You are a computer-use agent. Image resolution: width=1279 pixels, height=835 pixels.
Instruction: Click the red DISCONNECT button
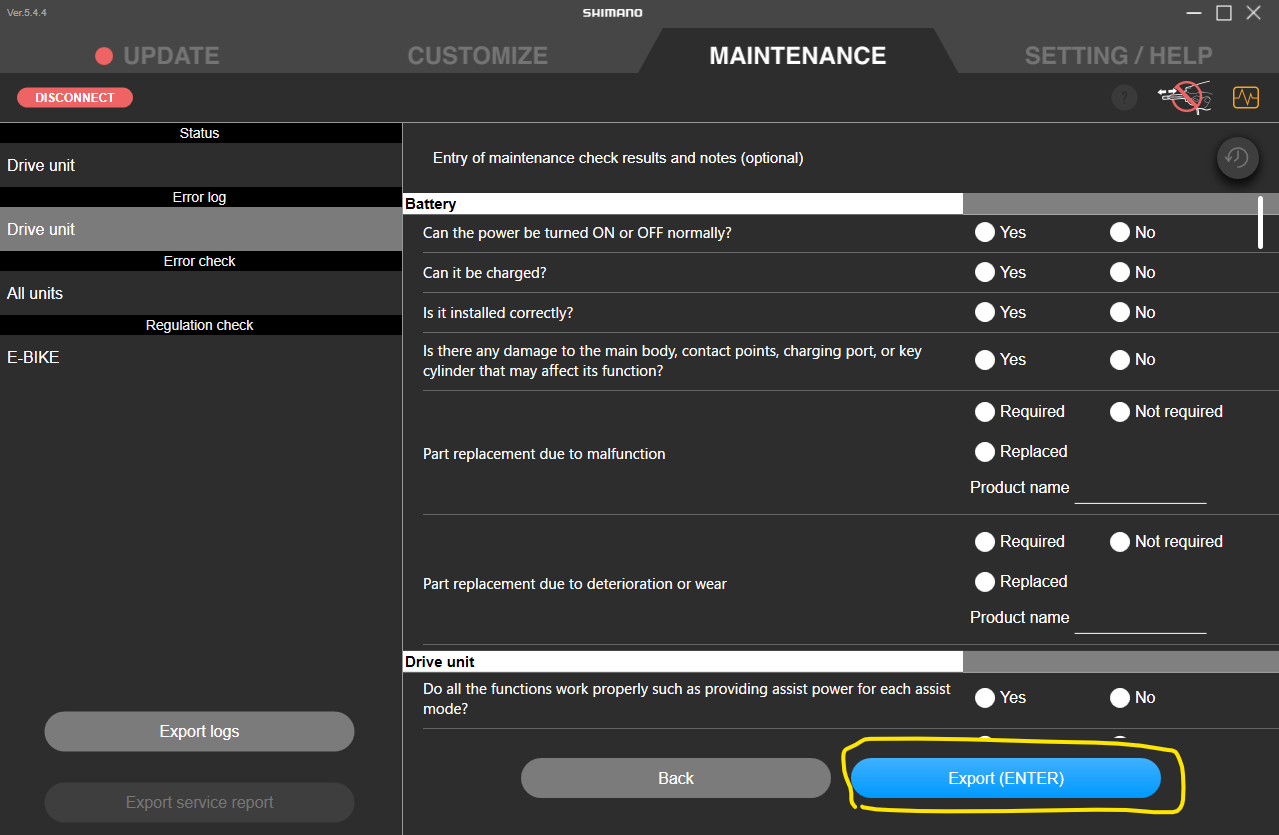click(75, 97)
